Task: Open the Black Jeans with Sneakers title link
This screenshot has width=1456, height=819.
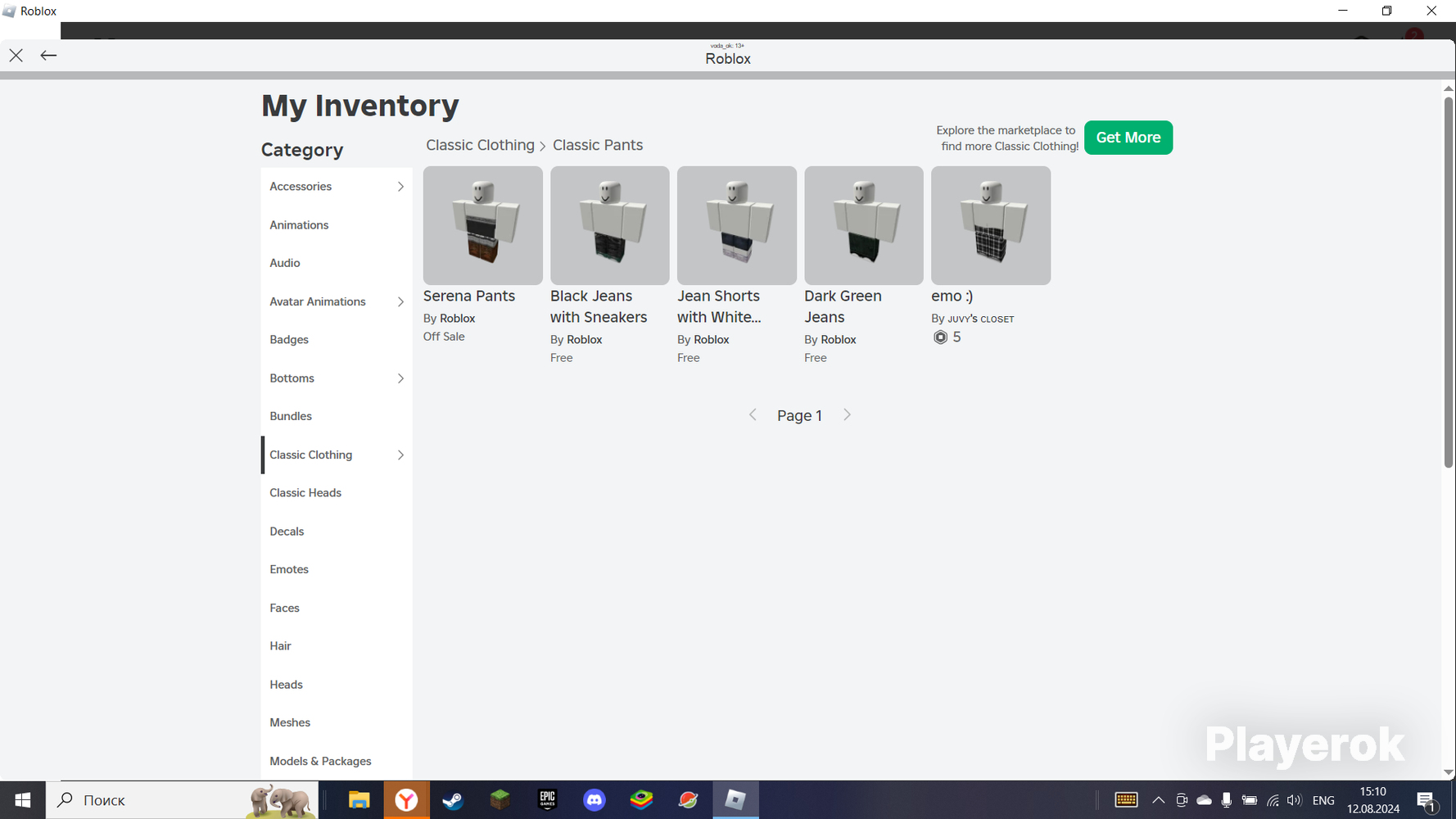Action: click(x=599, y=307)
